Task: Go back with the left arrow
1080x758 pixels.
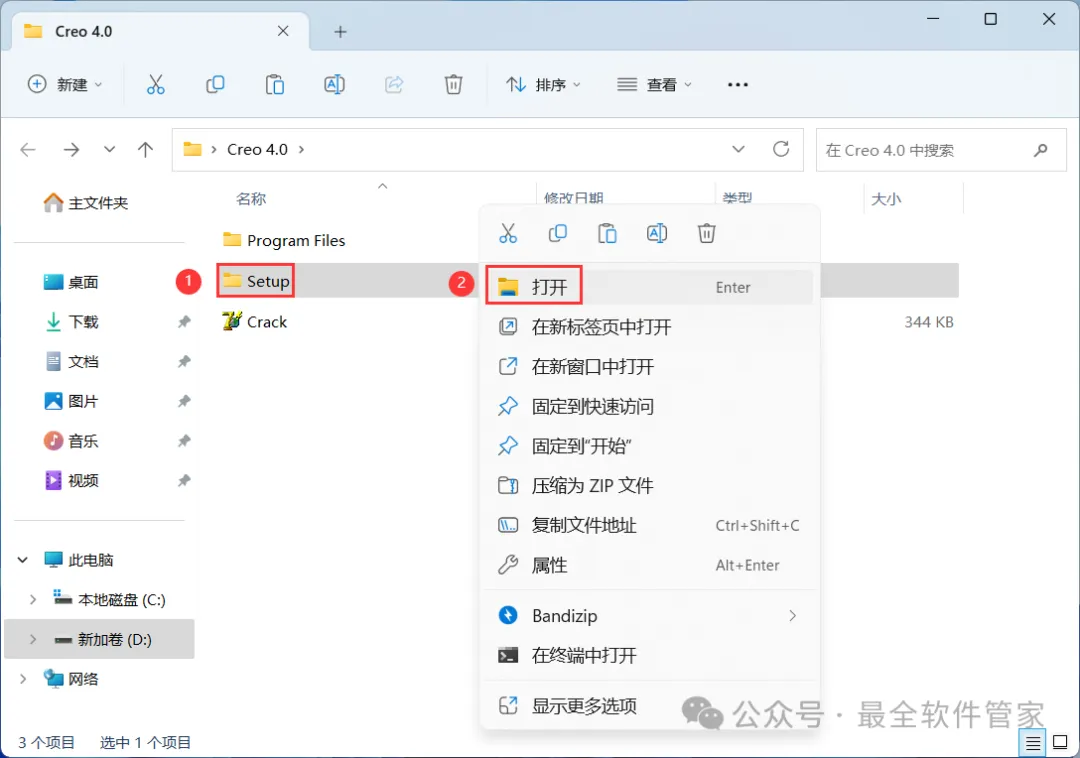Action: pyautogui.click(x=28, y=149)
